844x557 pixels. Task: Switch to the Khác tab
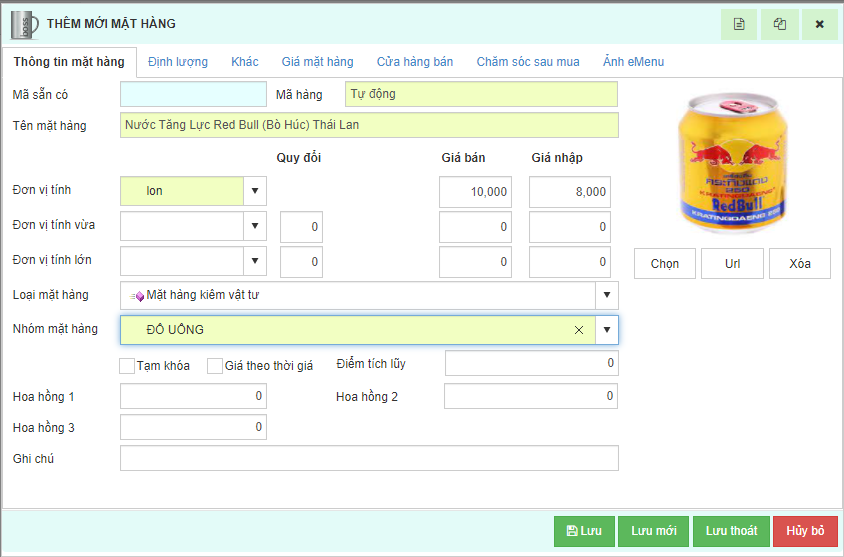[x=245, y=62]
